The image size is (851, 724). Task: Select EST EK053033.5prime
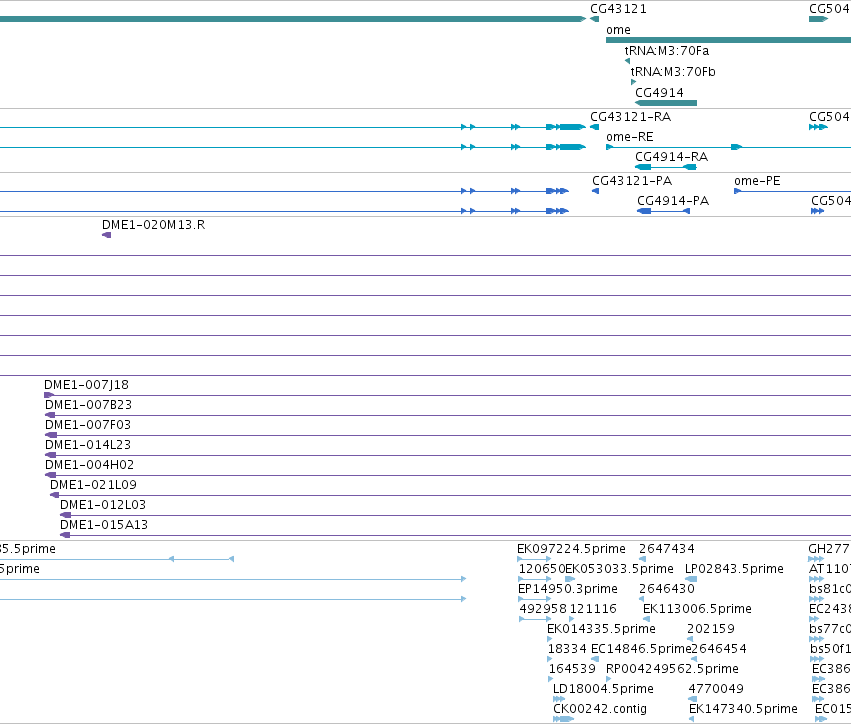619,569
